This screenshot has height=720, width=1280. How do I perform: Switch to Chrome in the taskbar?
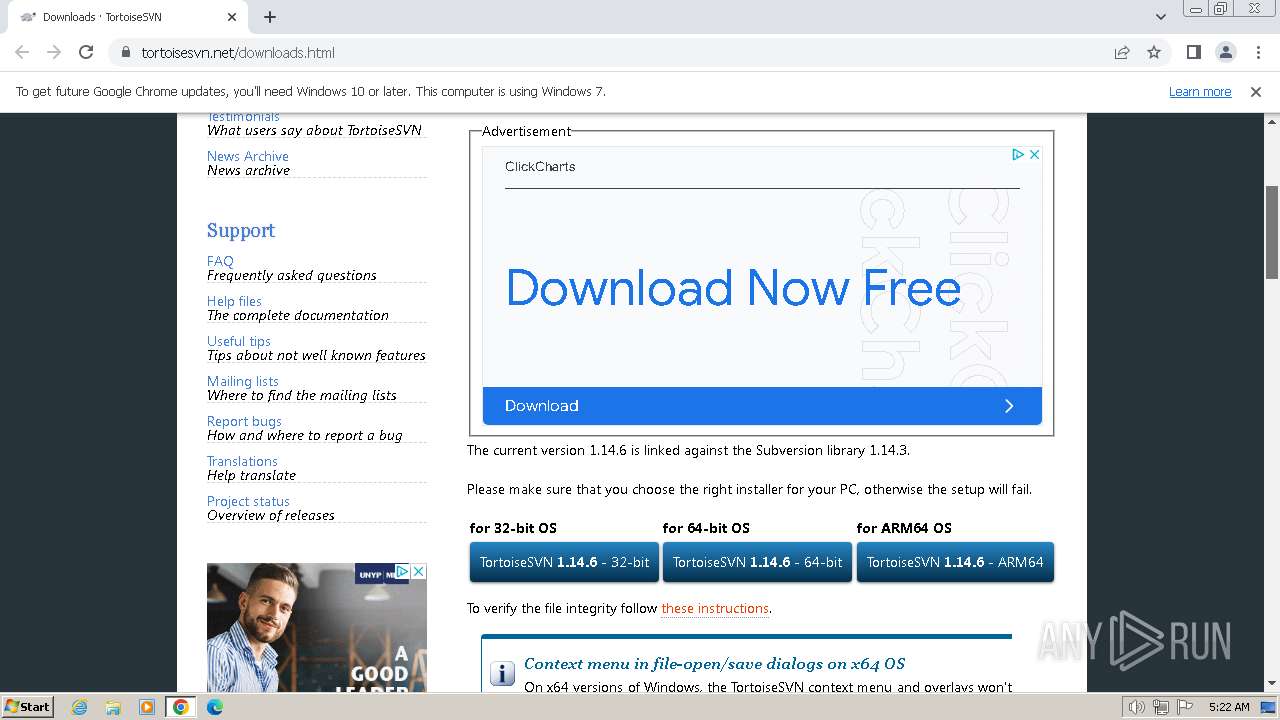pyautogui.click(x=181, y=707)
